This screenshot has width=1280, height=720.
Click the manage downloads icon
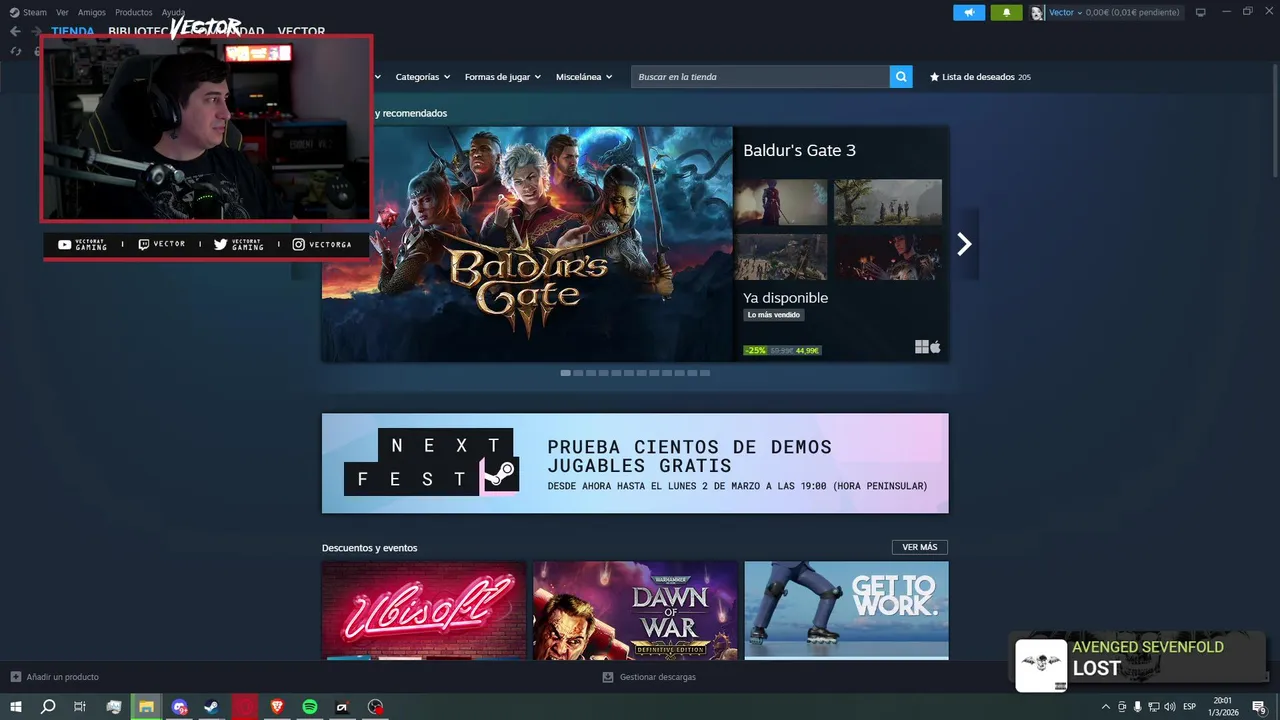pyautogui.click(x=608, y=677)
